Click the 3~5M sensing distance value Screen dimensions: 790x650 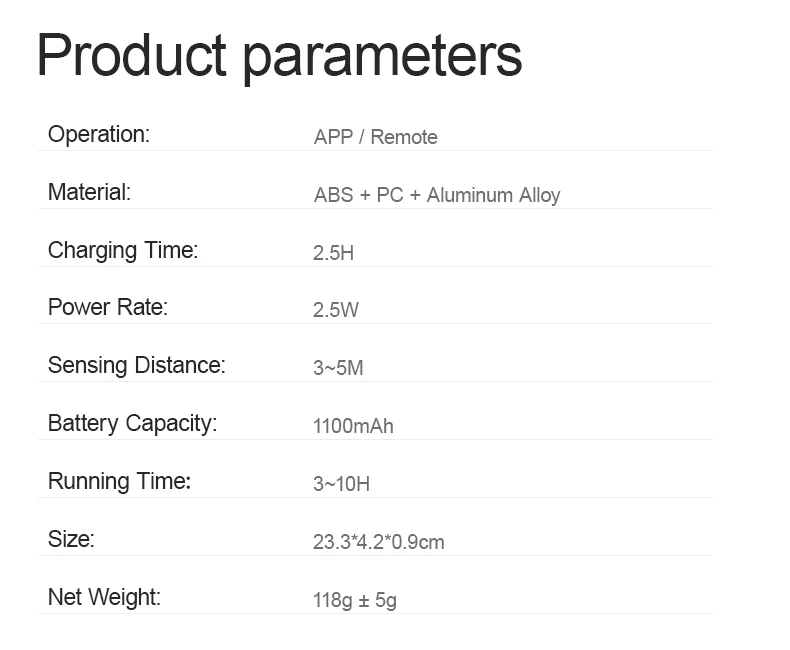coord(338,368)
